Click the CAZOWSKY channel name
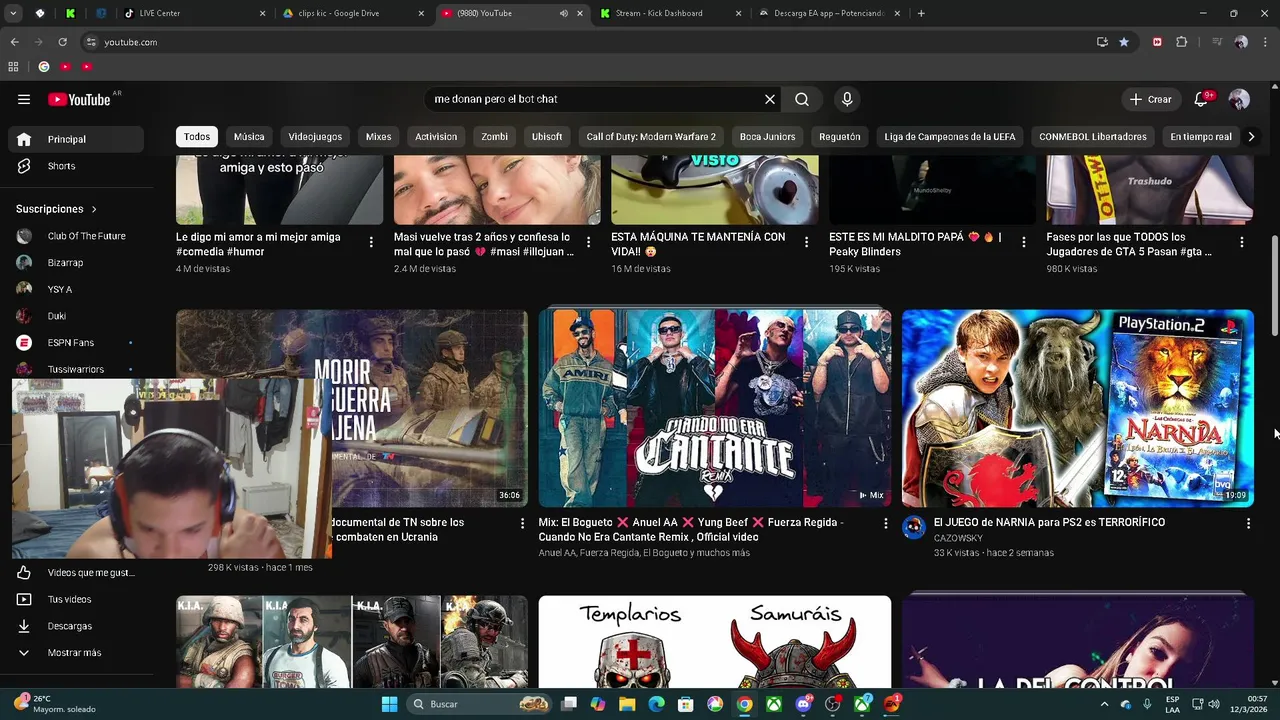This screenshot has height=720, width=1280. pos(958,538)
